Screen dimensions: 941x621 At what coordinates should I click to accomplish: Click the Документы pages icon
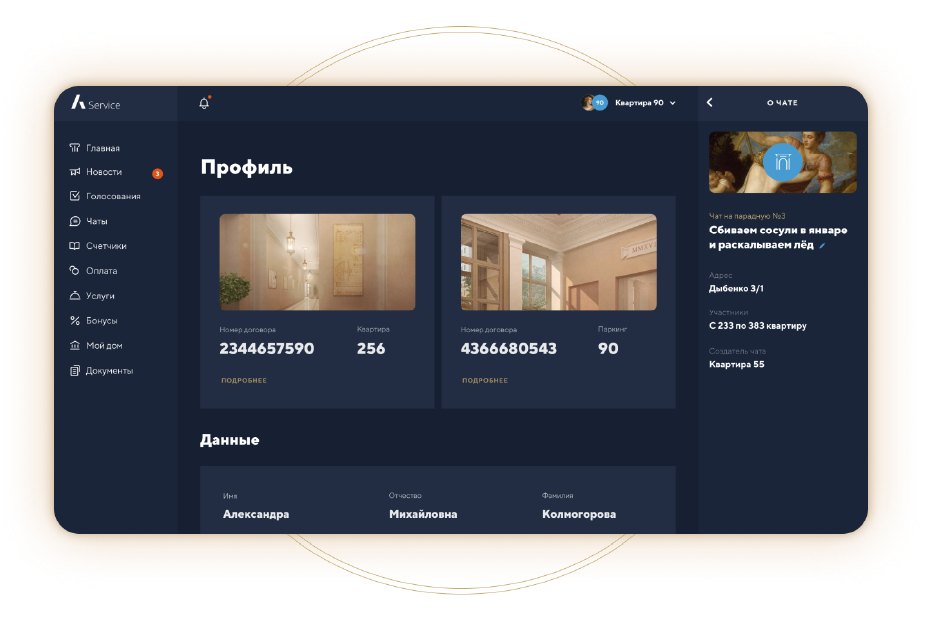point(75,371)
